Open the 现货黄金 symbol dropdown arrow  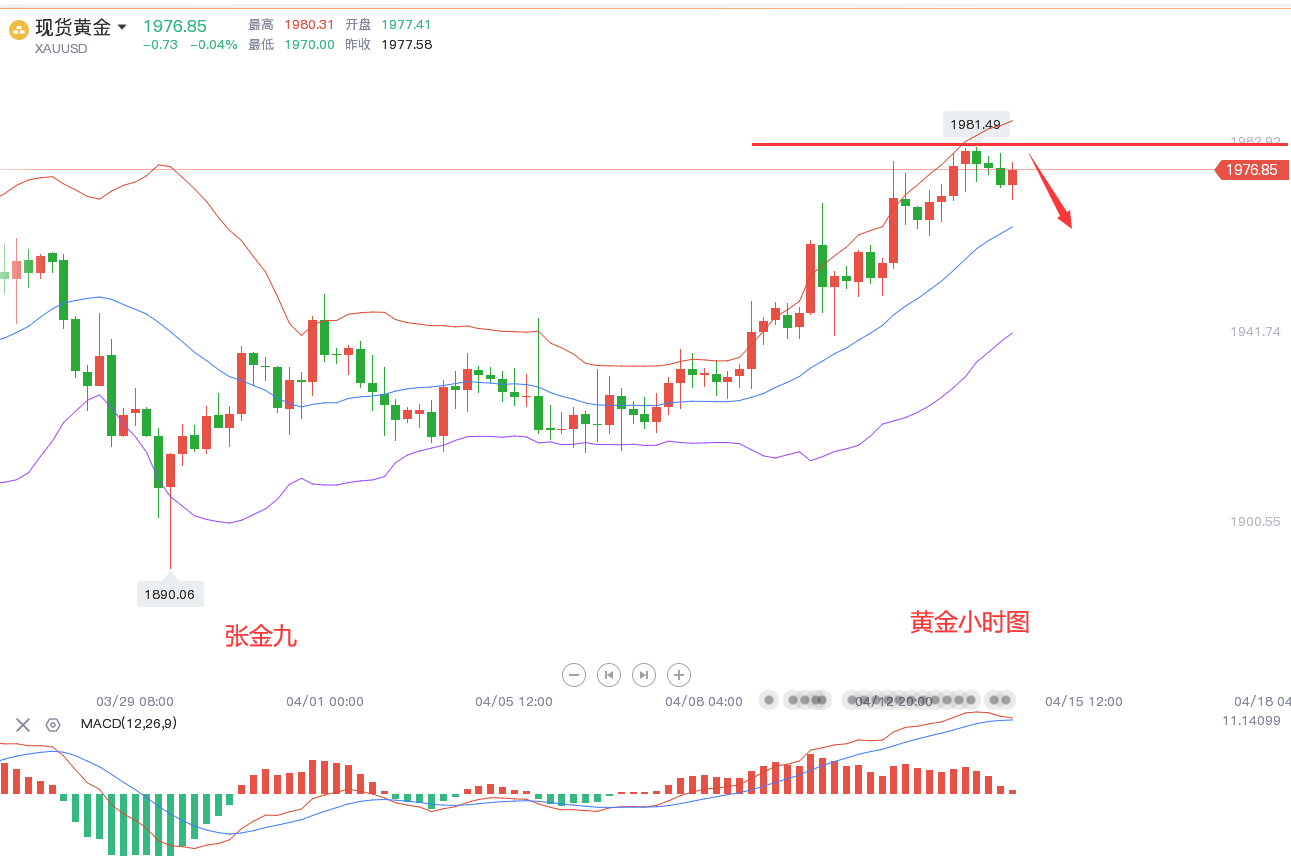(122, 27)
